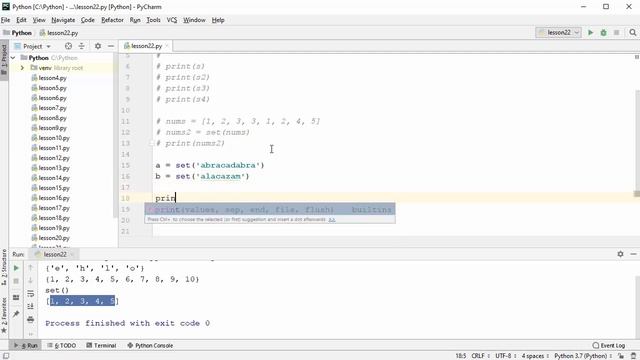
Task: Click the stop icon in top toolbar
Action: (616, 33)
